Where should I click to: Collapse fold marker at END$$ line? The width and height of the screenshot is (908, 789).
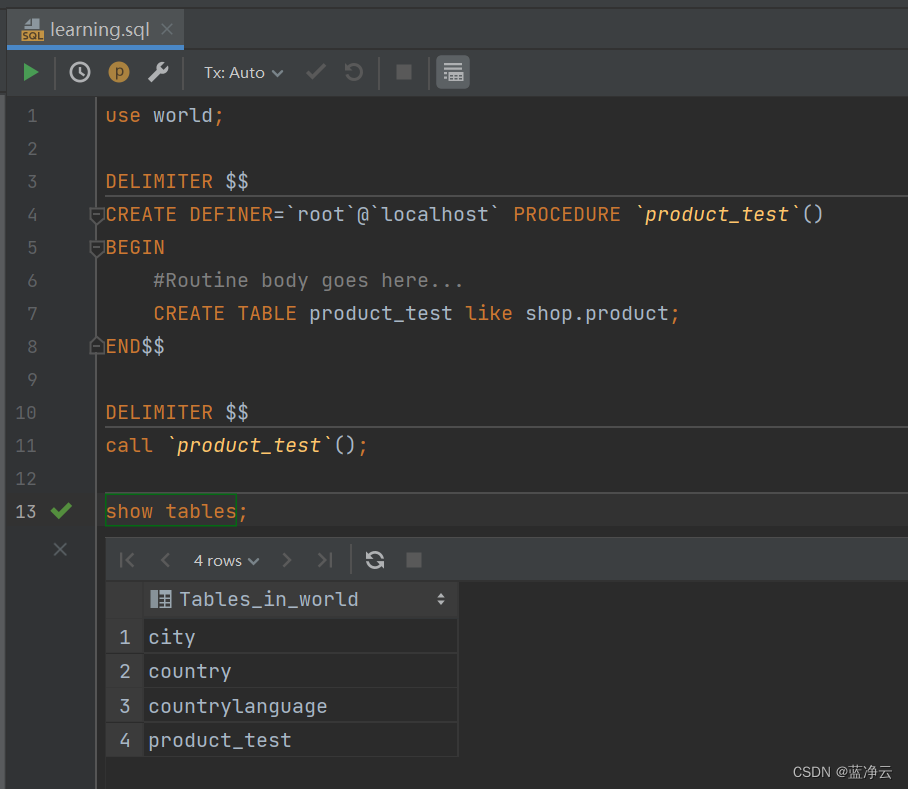(x=97, y=346)
